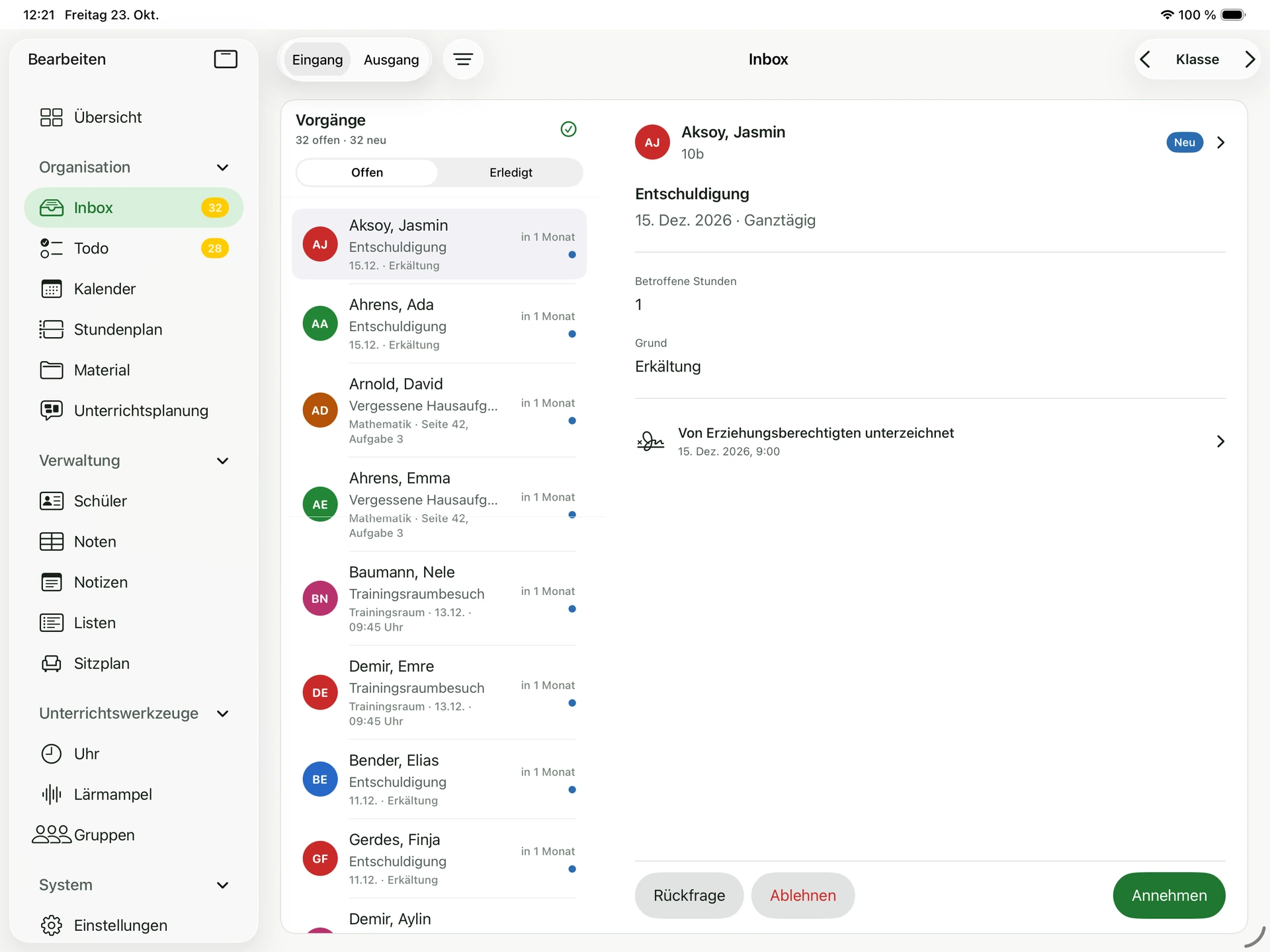This screenshot has height=952, width=1270.
Task: Toggle the sidebar panel icon
Action: pyautogui.click(x=226, y=59)
